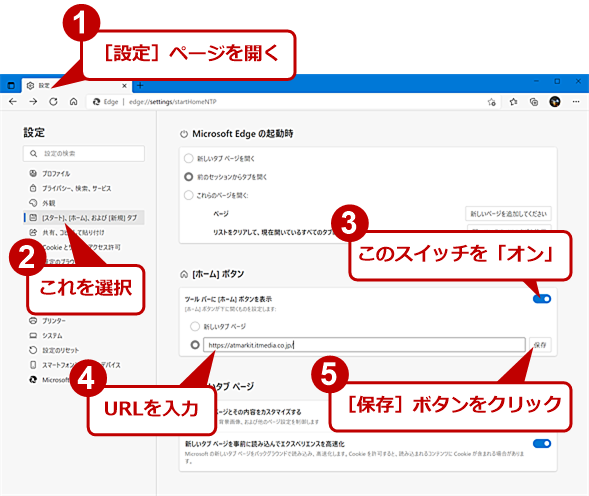This screenshot has height=496, width=589.
Task: Reload the page with the refresh icon
Action: 53,101
